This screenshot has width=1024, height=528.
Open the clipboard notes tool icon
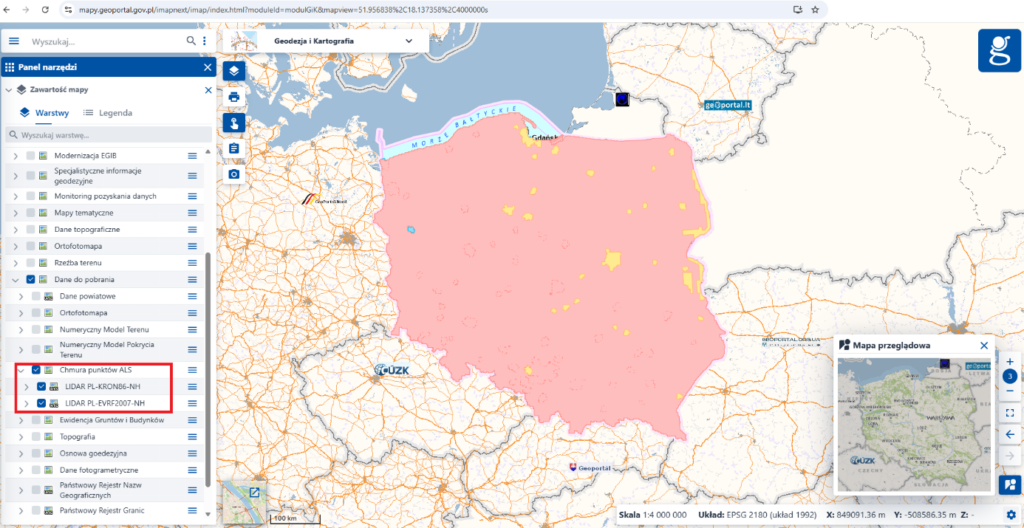coord(234,148)
